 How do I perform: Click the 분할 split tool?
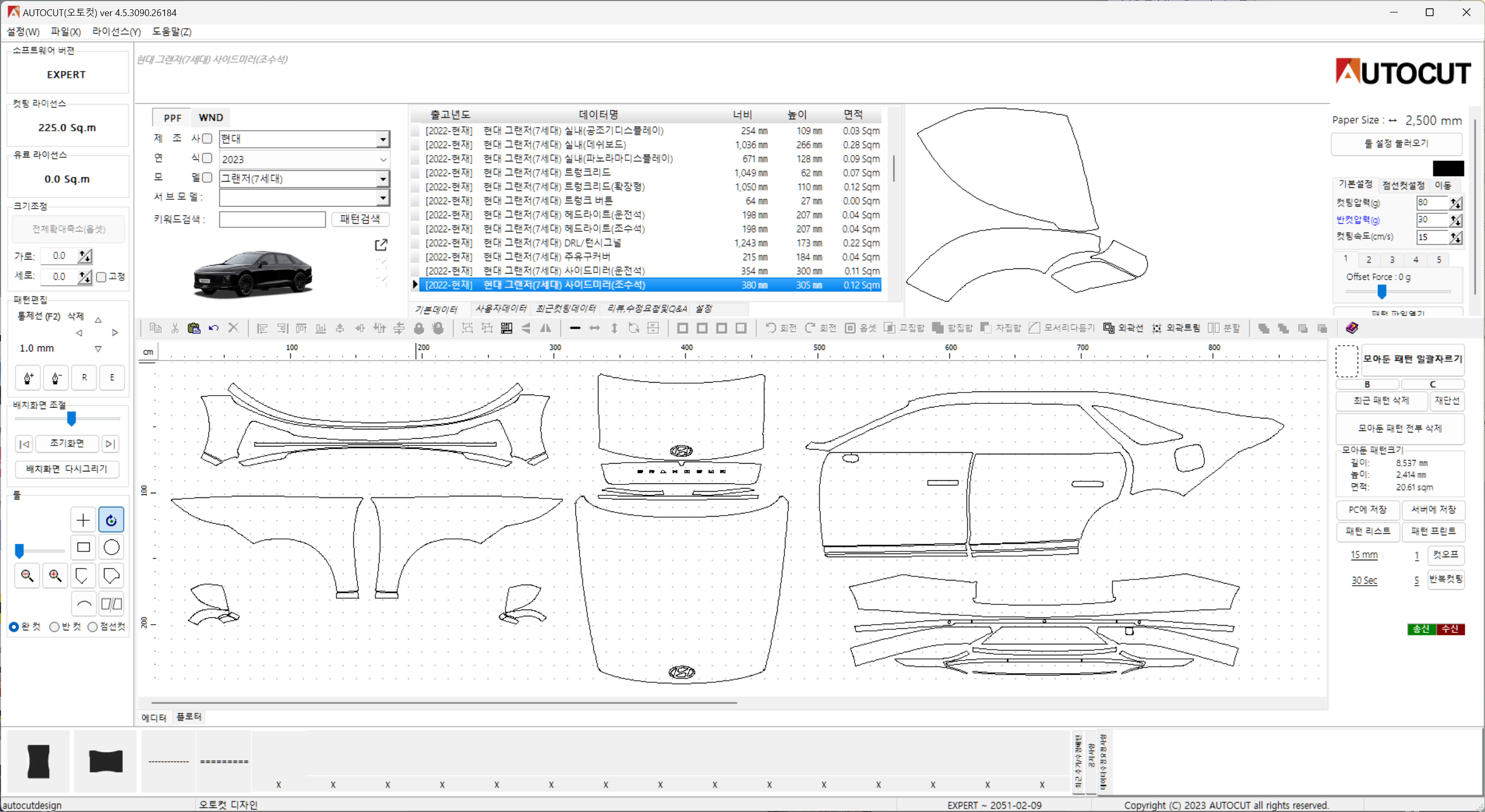coord(1224,328)
